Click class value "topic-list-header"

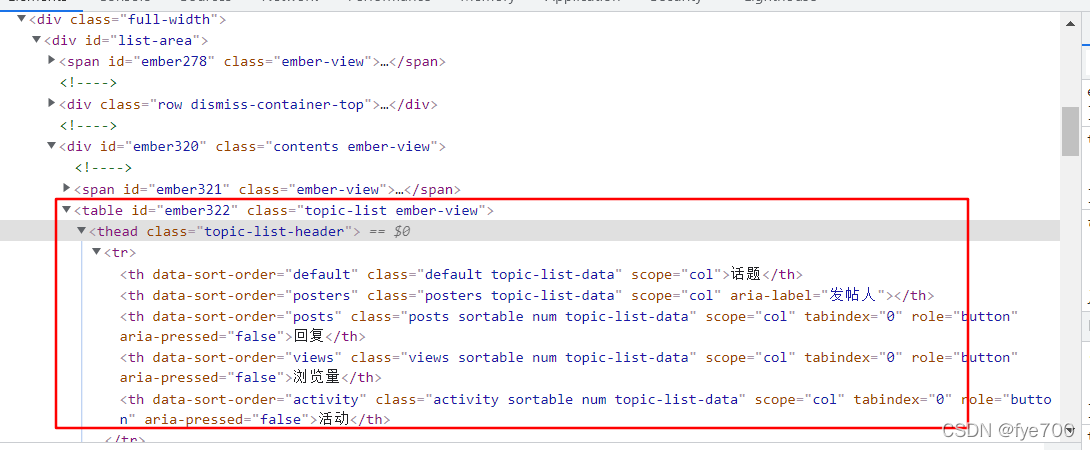(x=275, y=232)
